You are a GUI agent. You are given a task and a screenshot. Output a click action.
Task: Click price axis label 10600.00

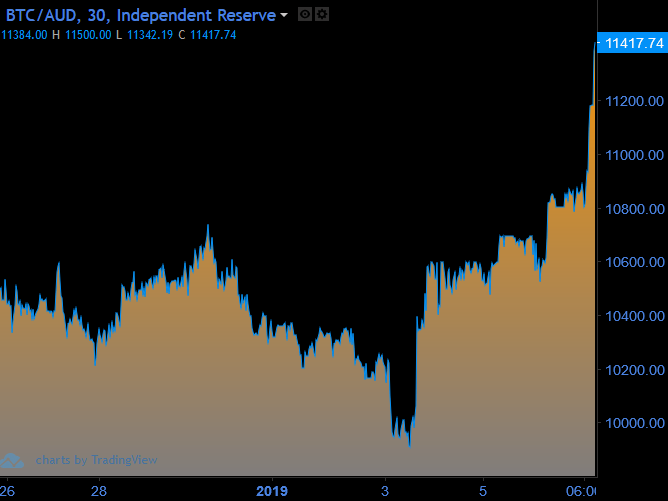pos(634,262)
